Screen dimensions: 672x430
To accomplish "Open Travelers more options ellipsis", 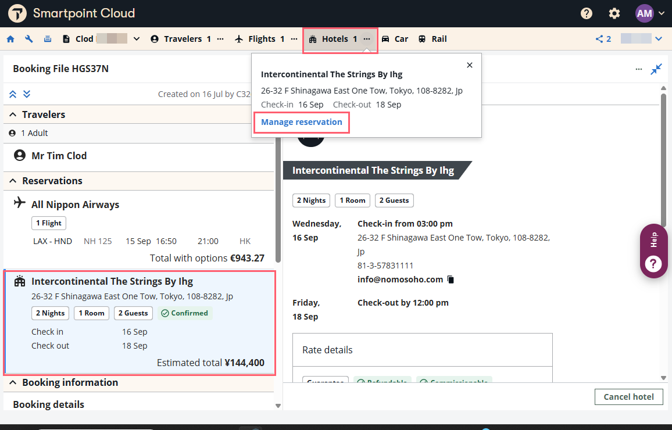I will click(x=220, y=39).
